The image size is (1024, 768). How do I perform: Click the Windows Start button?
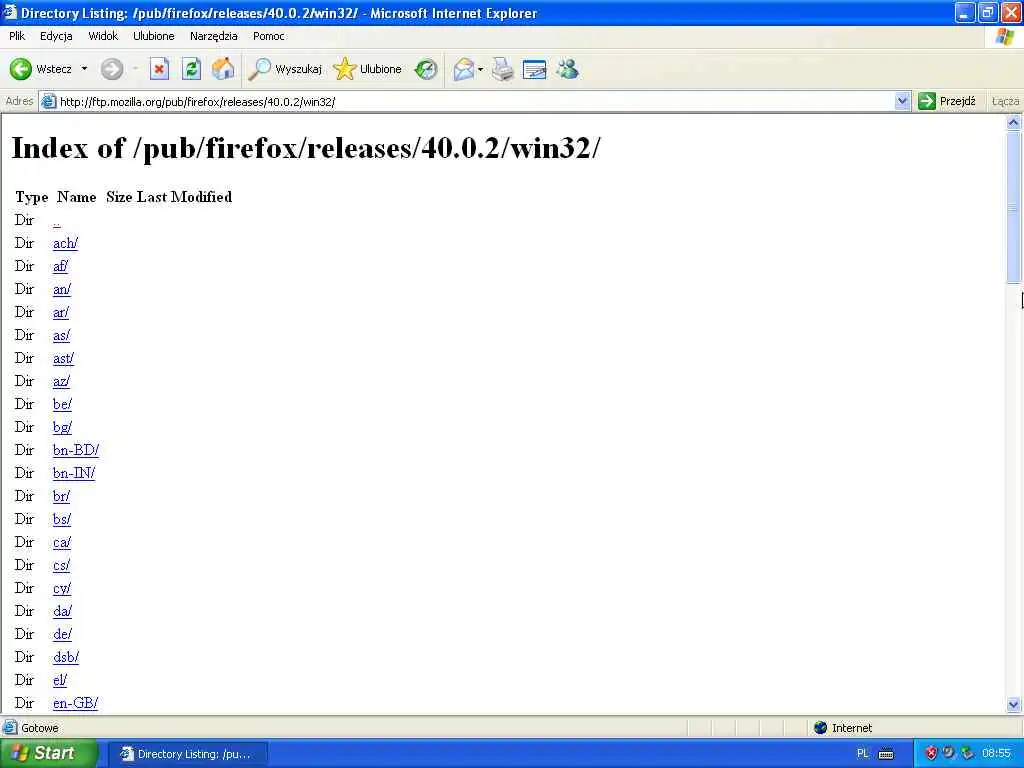(x=48, y=753)
